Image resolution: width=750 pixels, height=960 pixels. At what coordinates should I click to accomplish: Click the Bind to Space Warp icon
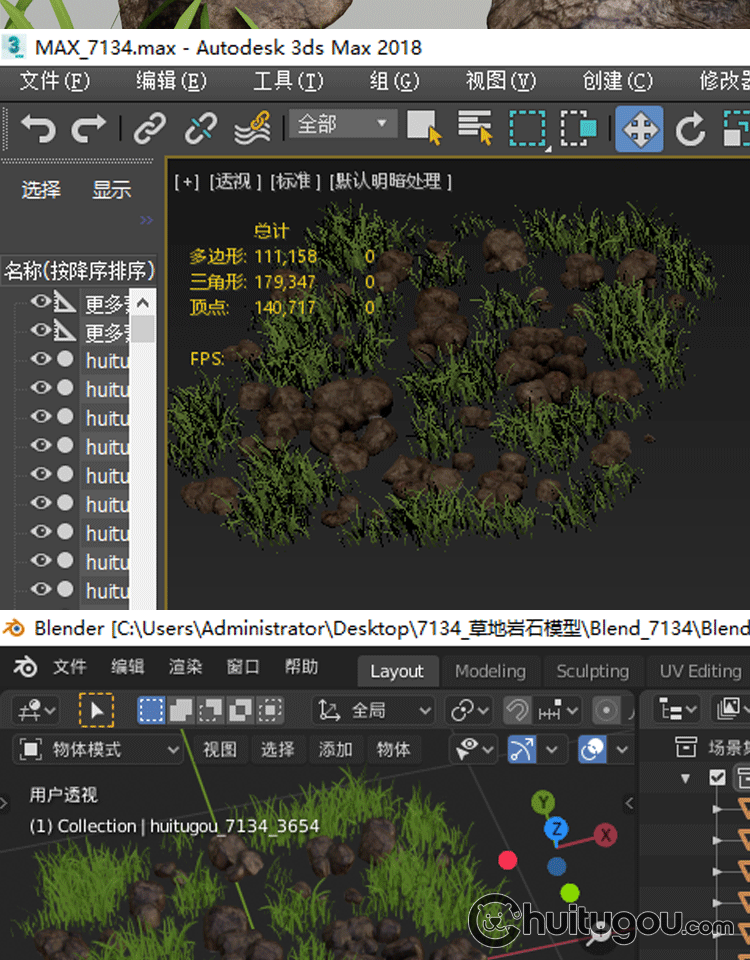click(252, 128)
